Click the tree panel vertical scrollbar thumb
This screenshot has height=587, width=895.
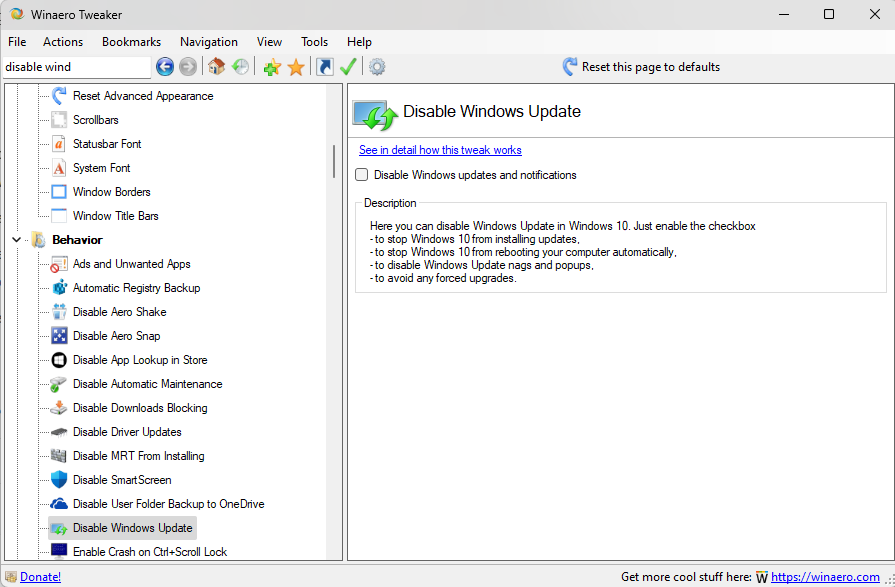pyautogui.click(x=334, y=161)
